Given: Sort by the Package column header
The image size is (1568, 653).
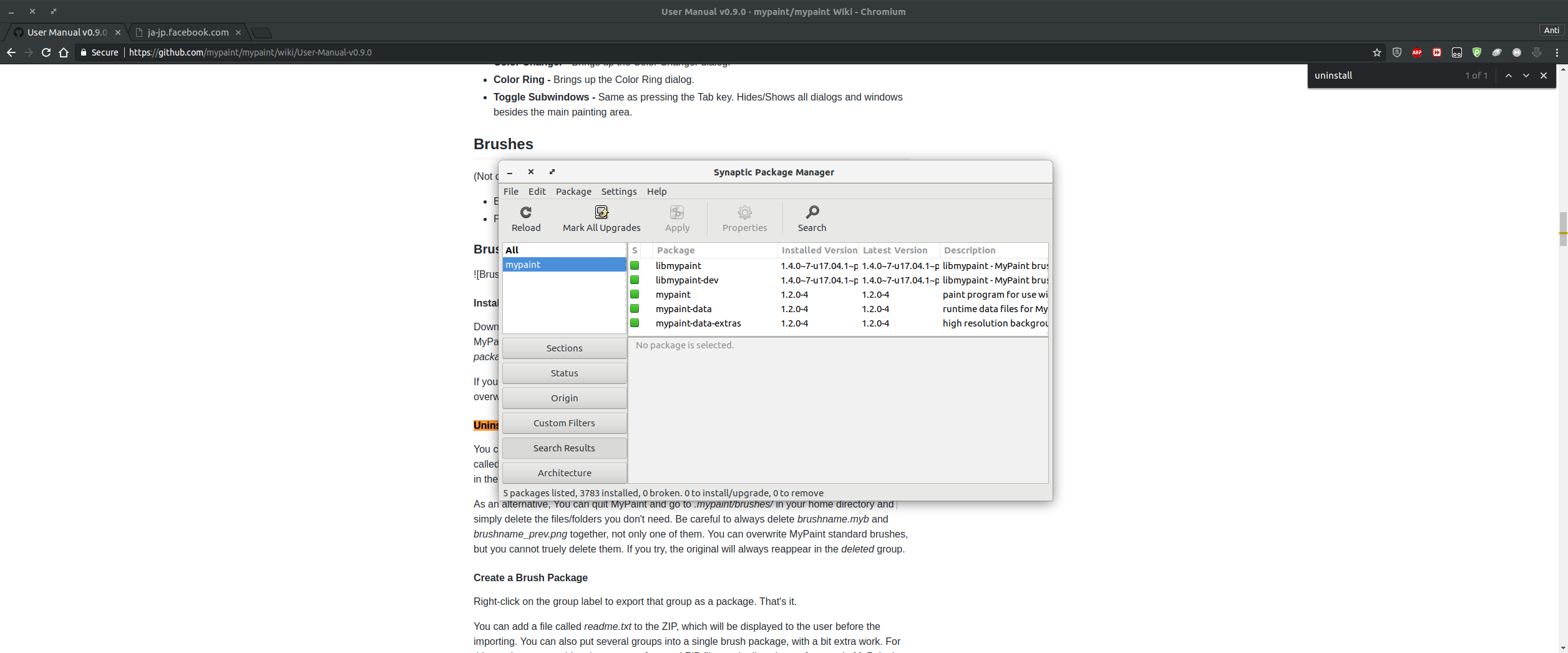Looking at the screenshot, I should [715, 250].
